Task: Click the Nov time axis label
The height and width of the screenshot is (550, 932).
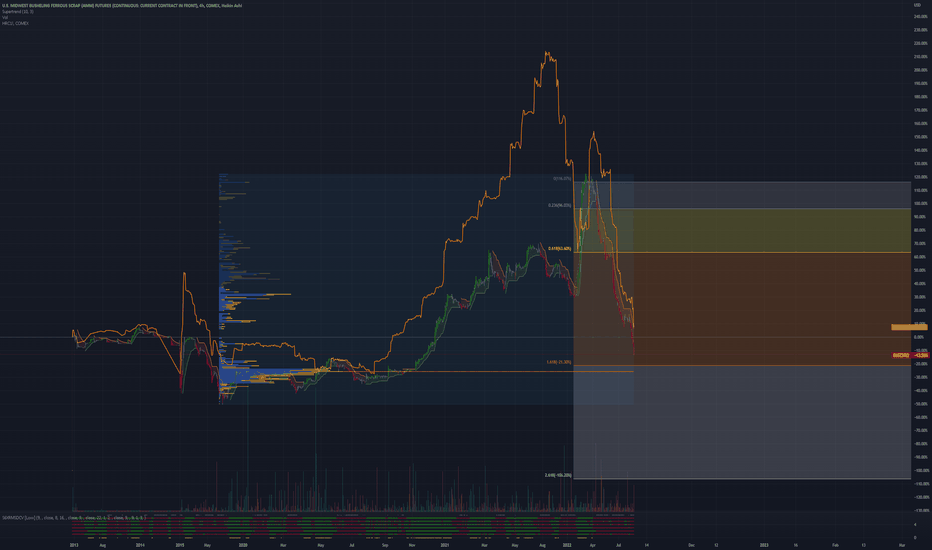Action: click(x=412, y=545)
